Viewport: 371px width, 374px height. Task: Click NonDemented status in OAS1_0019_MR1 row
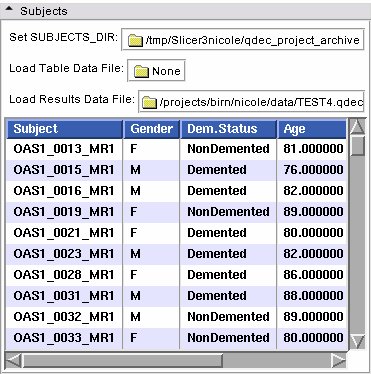pos(228,212)
